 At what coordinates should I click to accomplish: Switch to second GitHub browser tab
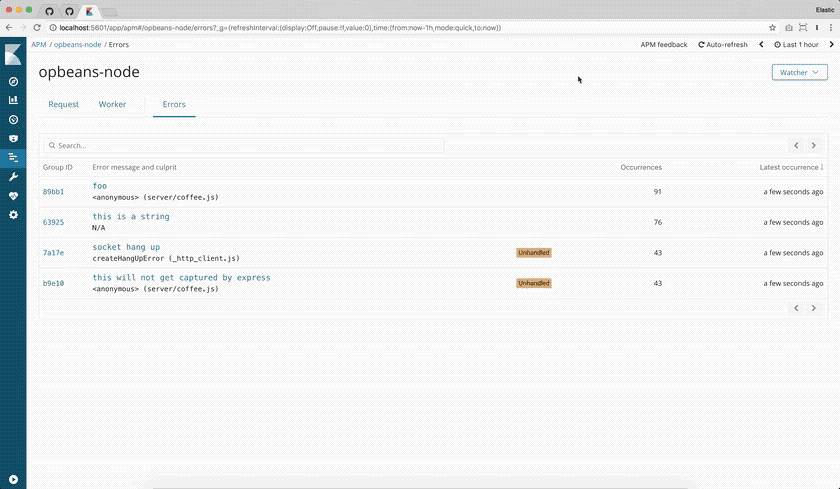[69, 11]
